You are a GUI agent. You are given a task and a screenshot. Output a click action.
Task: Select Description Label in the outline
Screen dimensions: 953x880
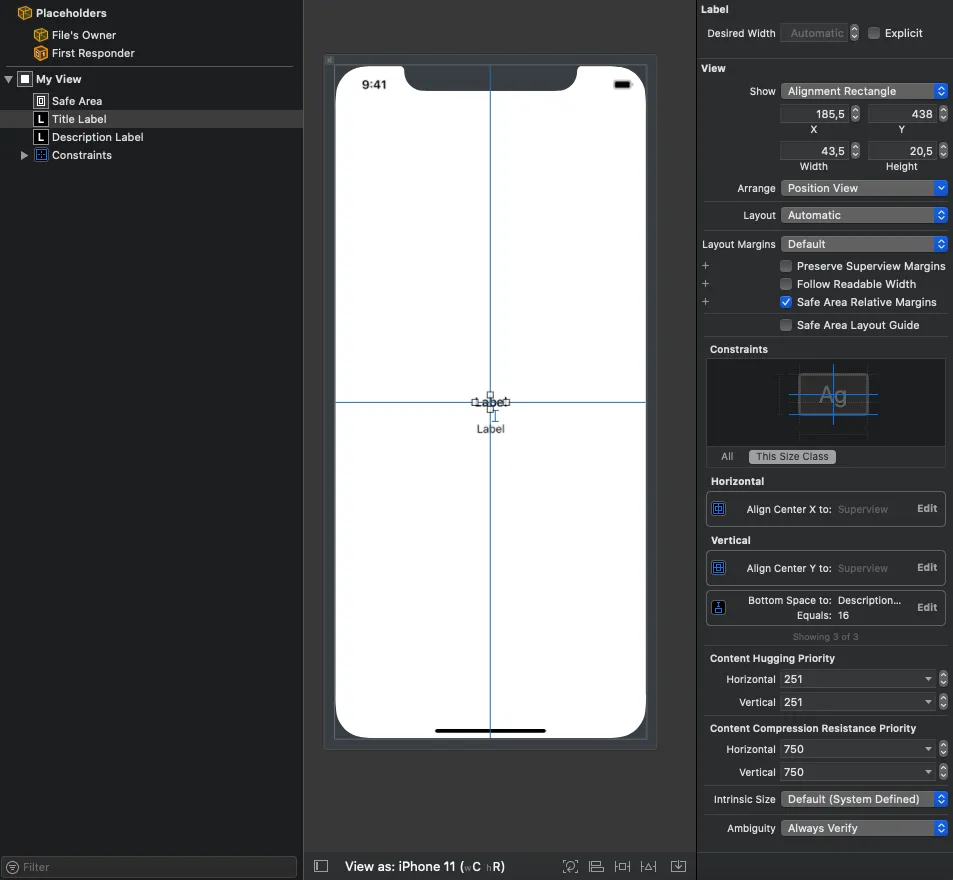(97, 137)
